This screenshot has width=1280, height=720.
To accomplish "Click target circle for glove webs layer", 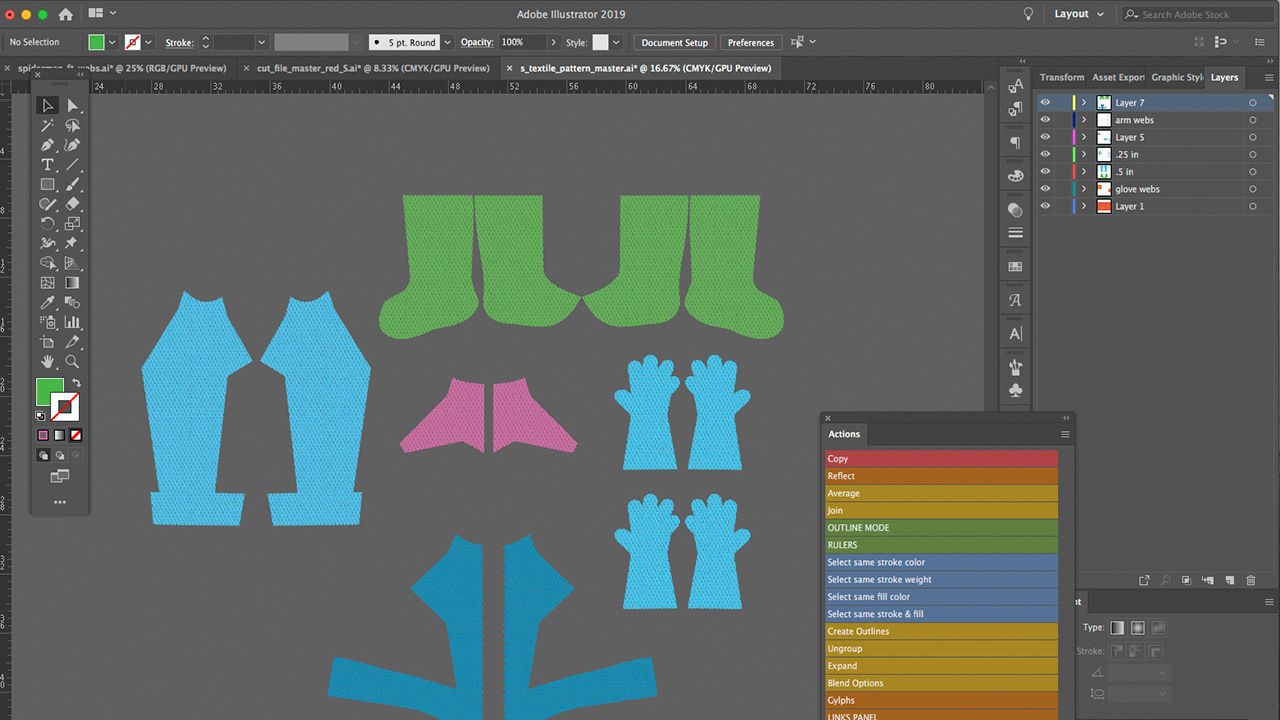I will 1253,189.
